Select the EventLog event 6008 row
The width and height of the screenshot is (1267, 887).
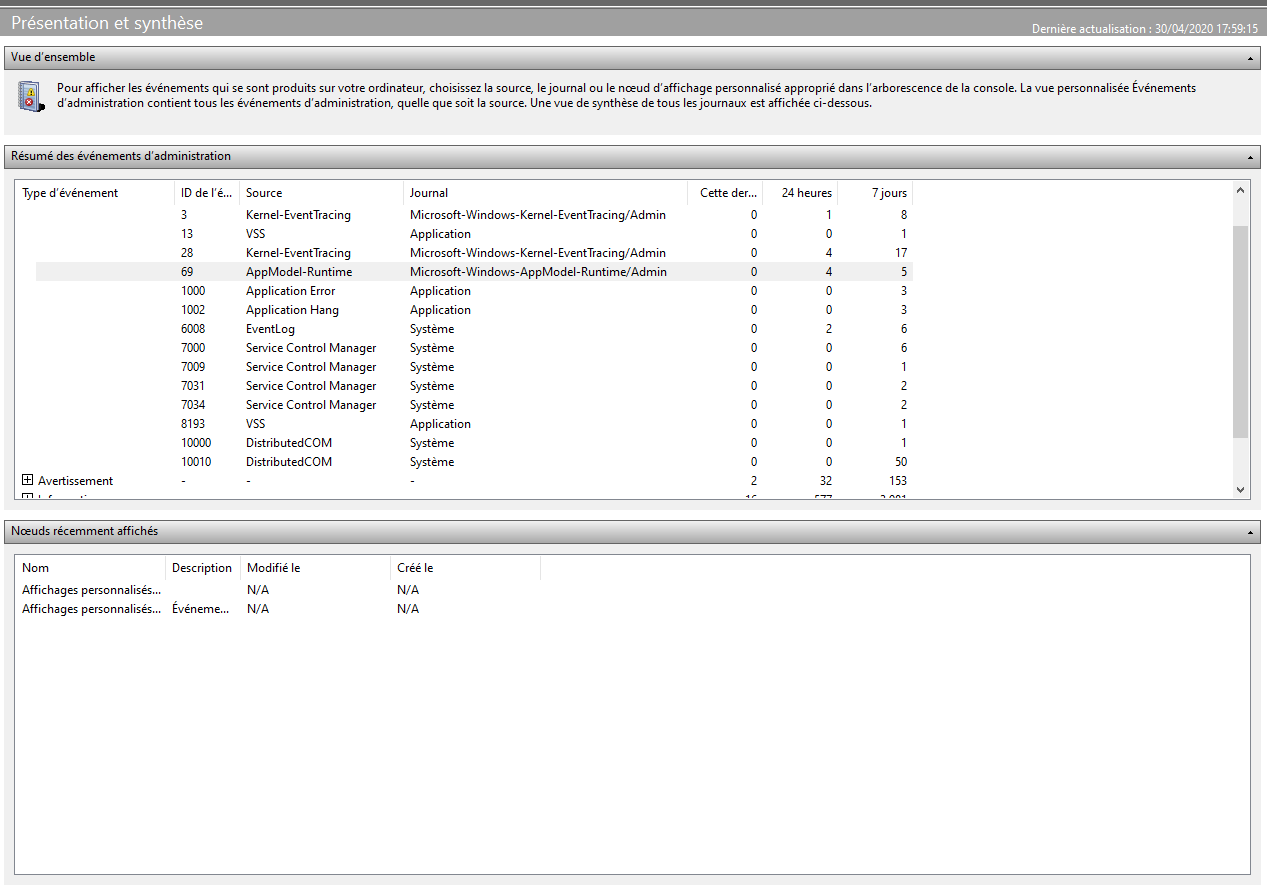pyautogui.click(x=474, y=329)
